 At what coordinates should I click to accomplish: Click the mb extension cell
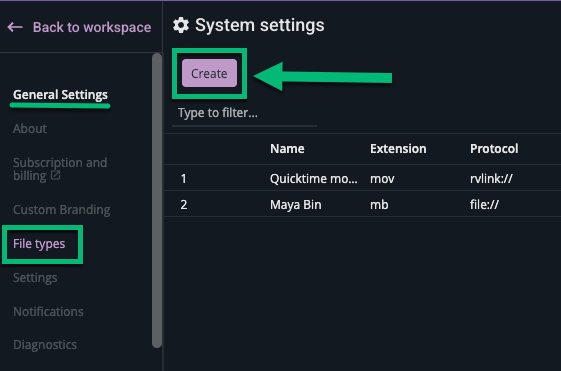pyautogui.click(x=379, y=205)
